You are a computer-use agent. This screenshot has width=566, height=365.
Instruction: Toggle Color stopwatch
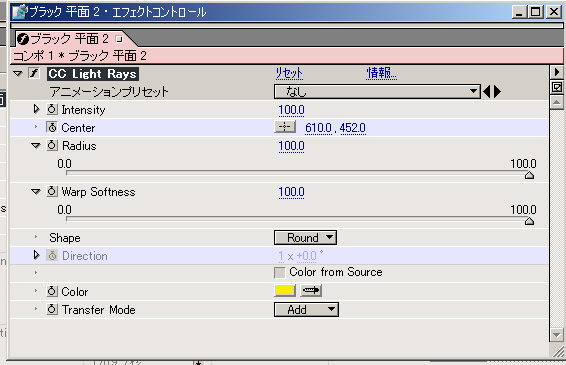pyautogui.click(x=52, y=291)
